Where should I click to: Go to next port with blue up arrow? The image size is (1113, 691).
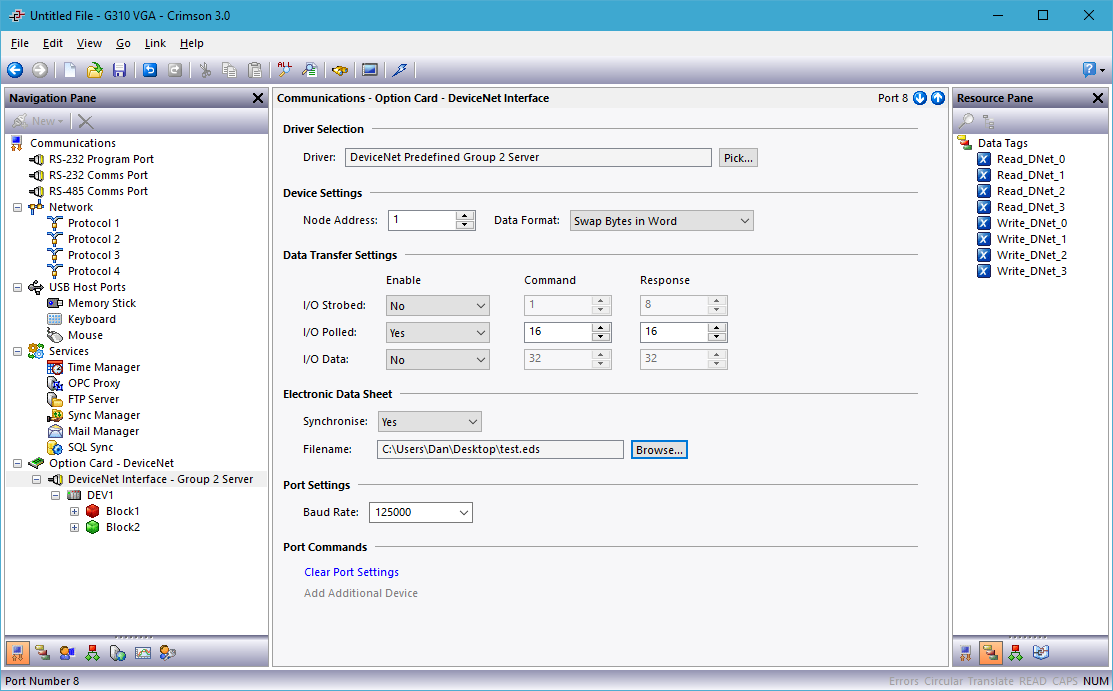coord(938,98)
